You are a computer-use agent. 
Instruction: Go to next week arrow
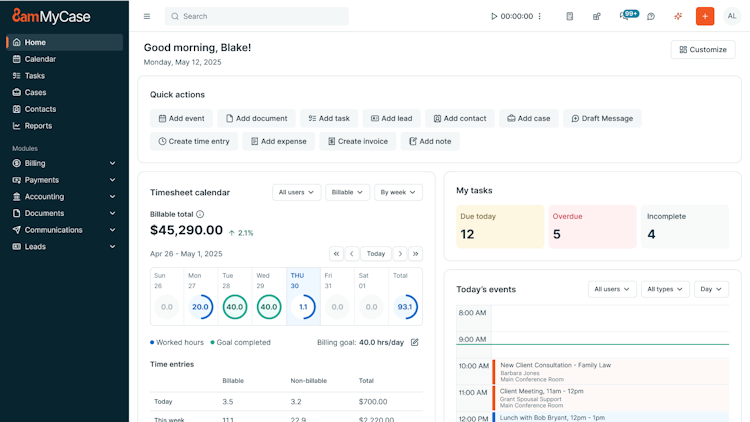[x=400, y=254]
